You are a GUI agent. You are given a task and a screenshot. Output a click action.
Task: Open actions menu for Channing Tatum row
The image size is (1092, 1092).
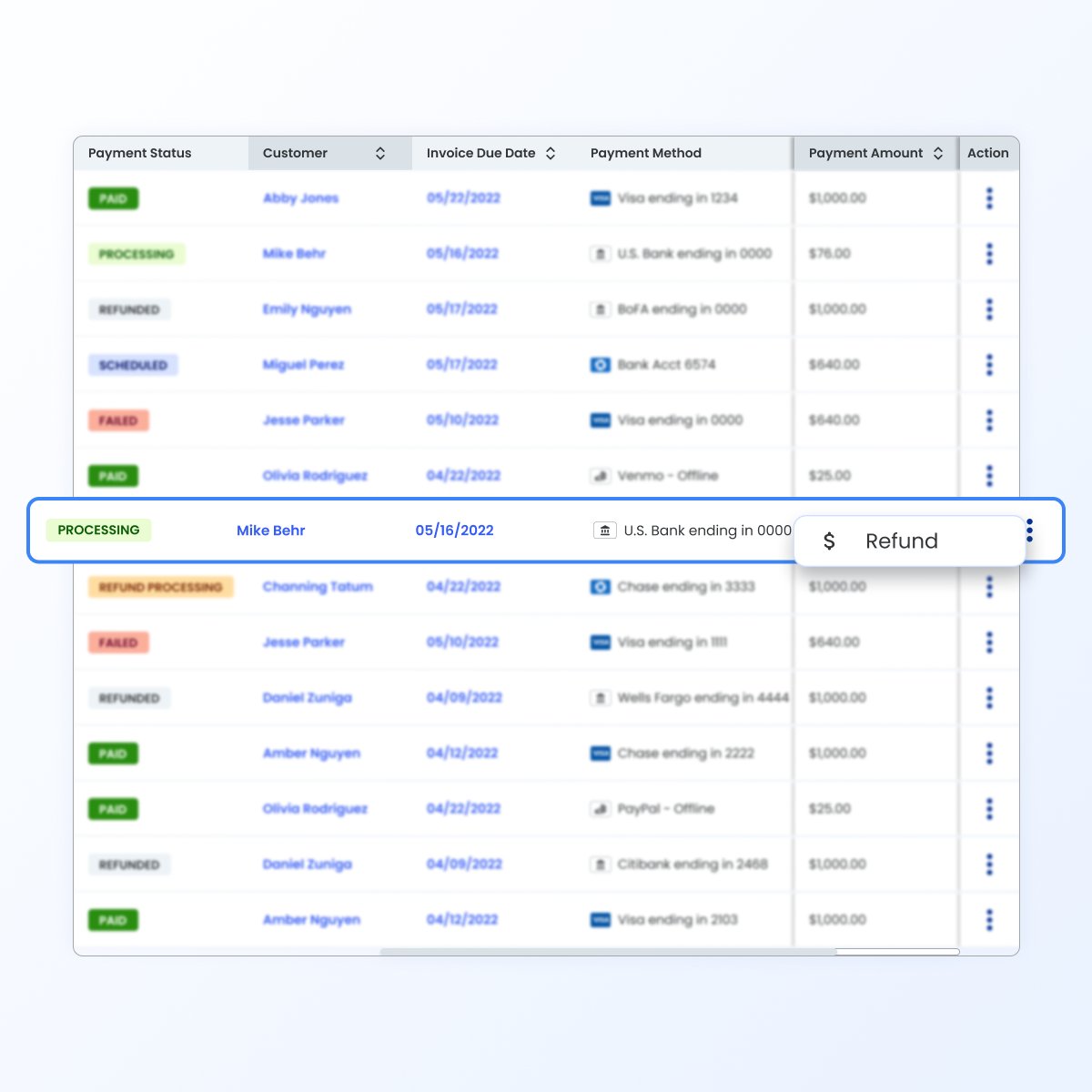tap(989, 587)
